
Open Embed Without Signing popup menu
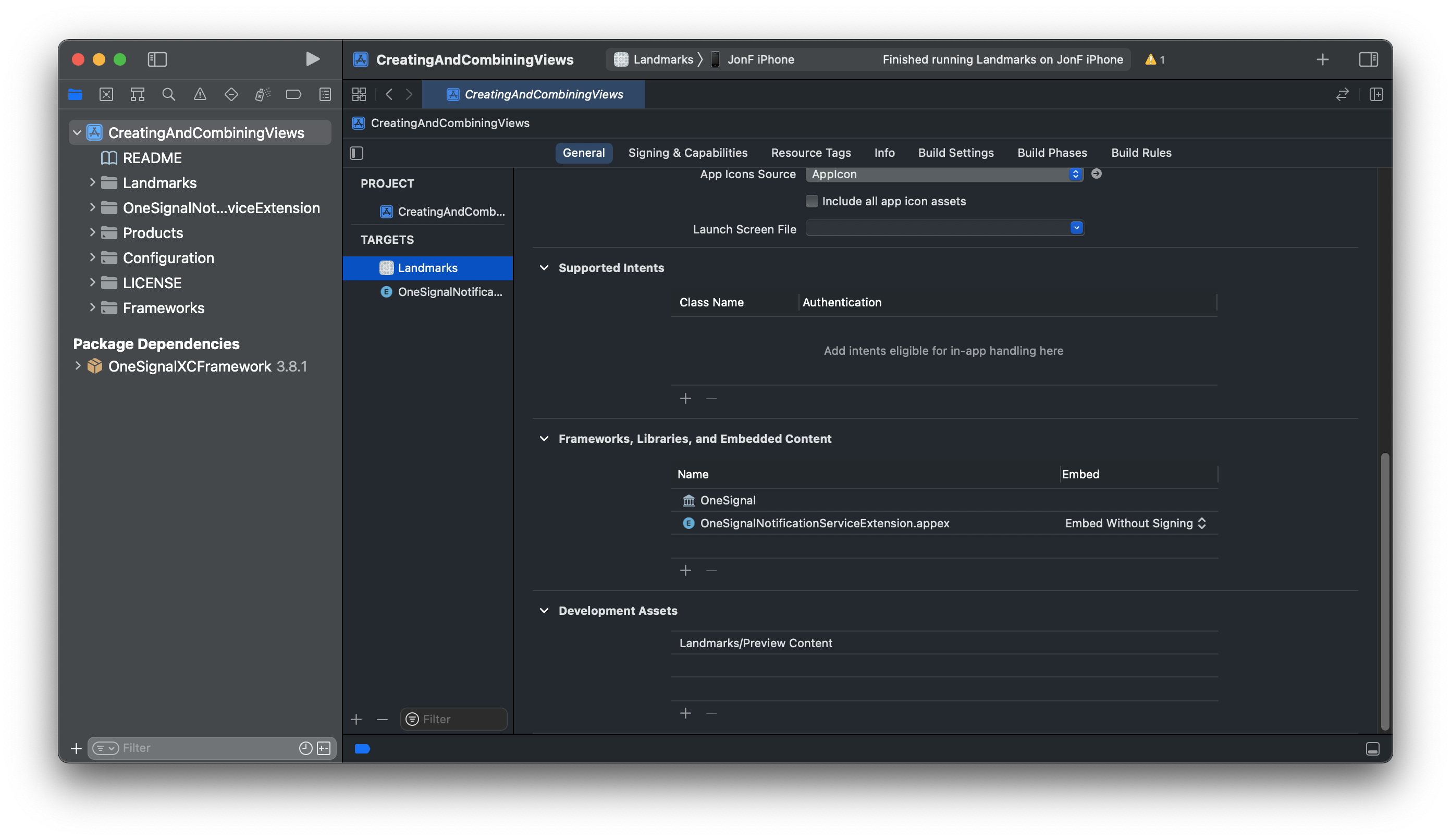[1135, 523]
